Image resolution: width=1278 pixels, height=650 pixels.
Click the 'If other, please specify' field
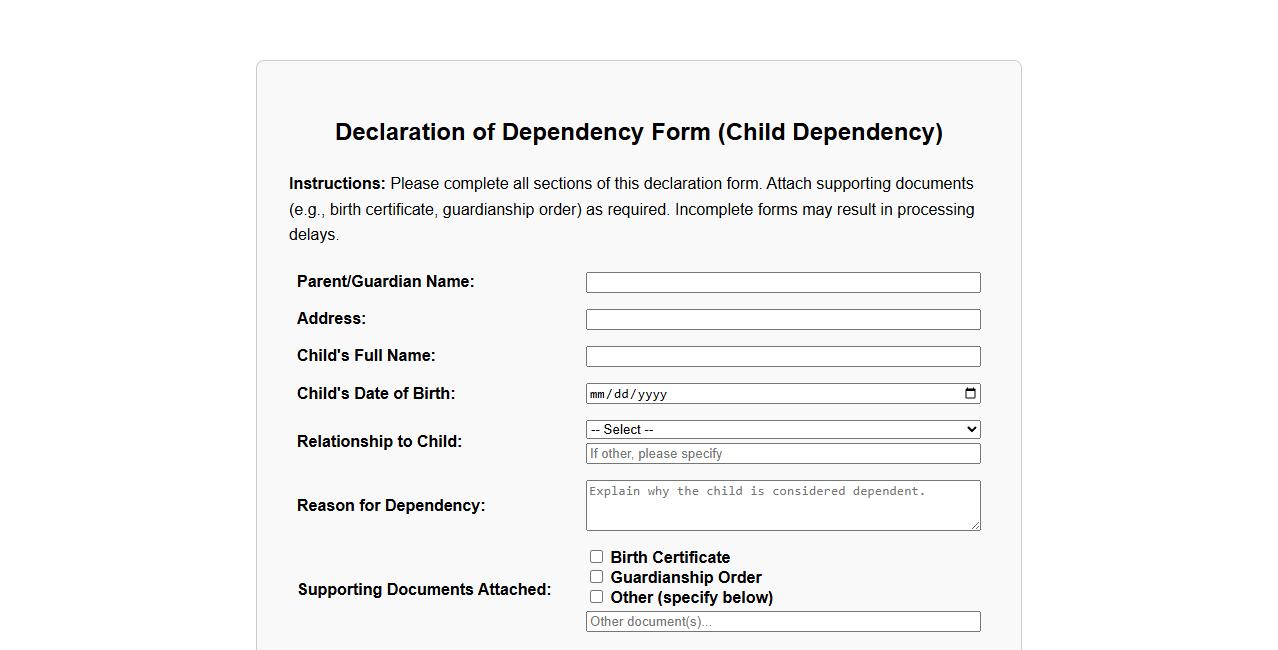tap(783, 453)
